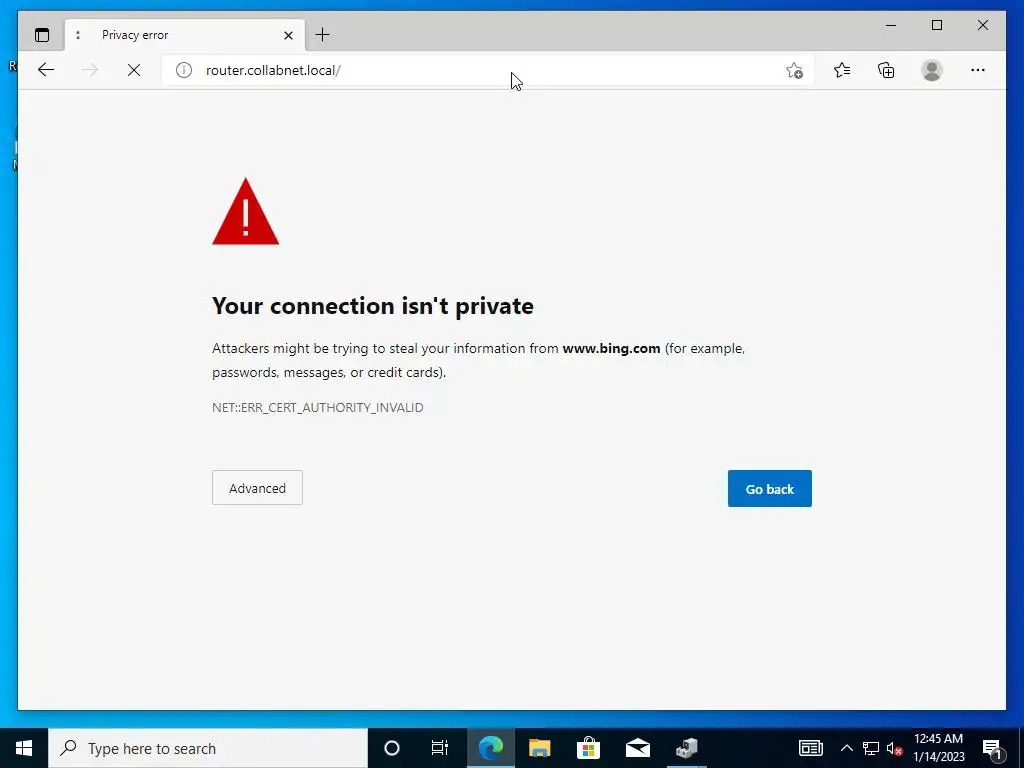Click the Your connection isn't private heading
This screenshot has width=1024, height=768.
point(373,306)
